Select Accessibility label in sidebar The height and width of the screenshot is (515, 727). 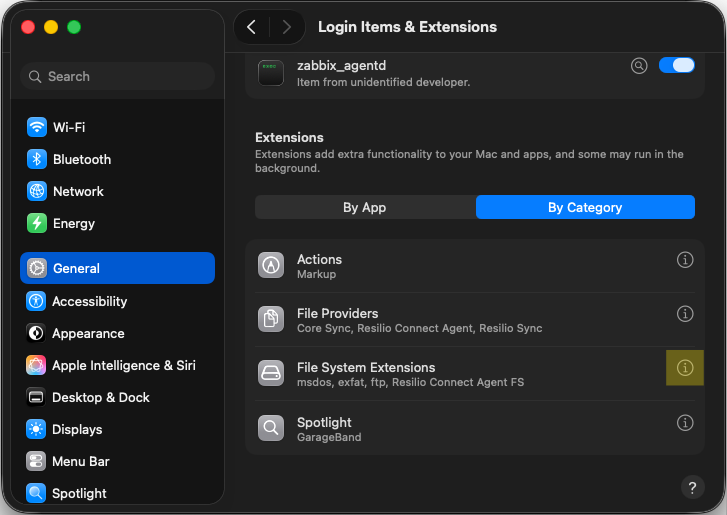[89, 301]
